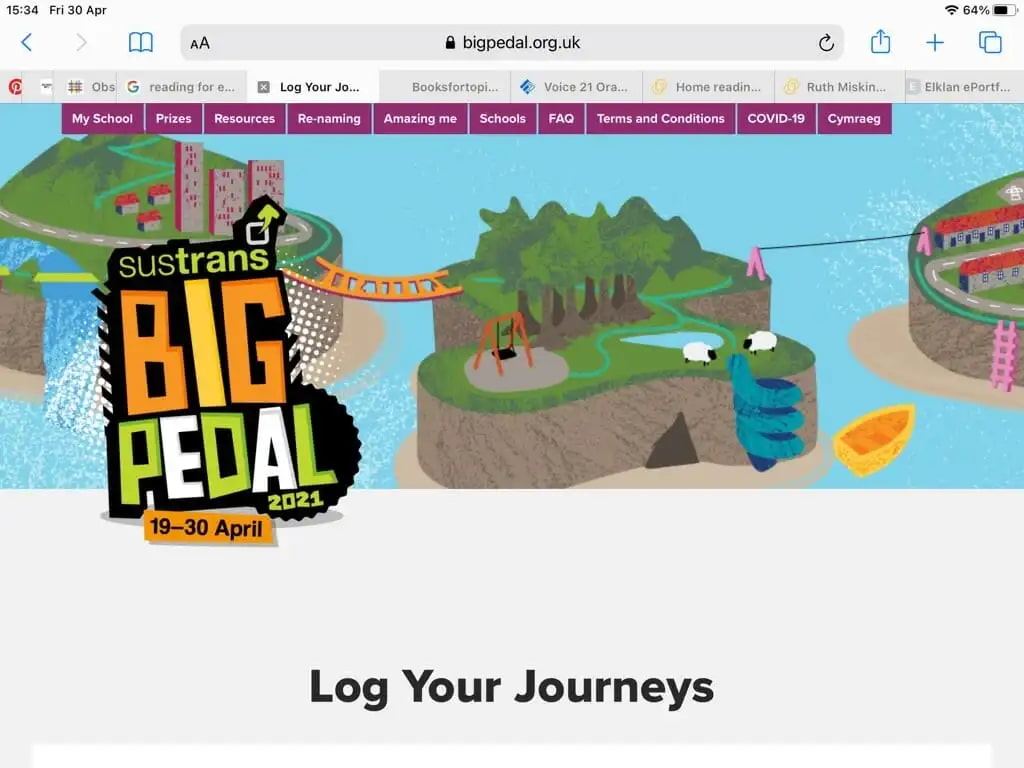Open Terms and Conditions page
Screen dimensions: 1024x768
(661, 119)
